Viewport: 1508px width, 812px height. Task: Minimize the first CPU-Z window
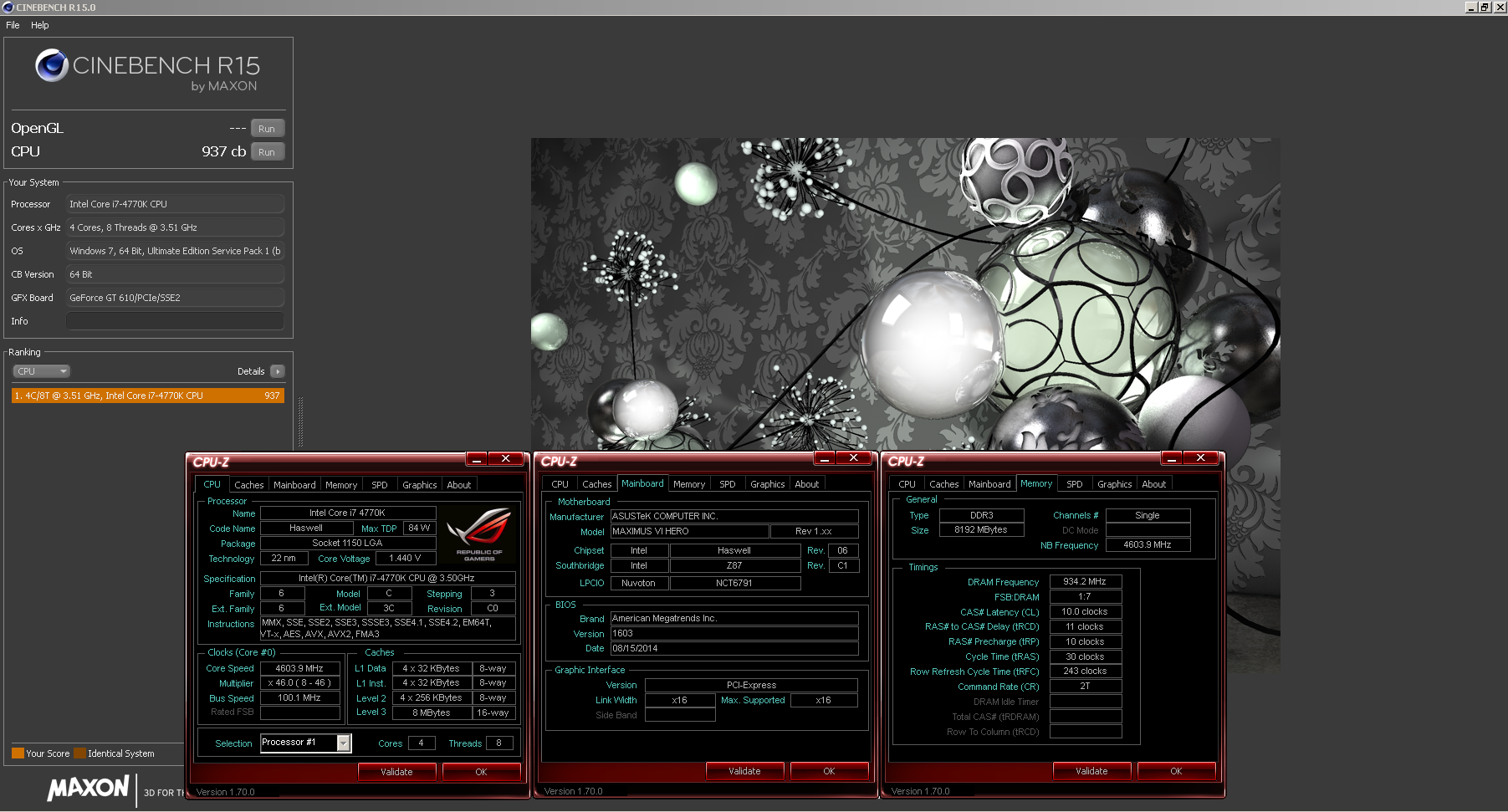point(476,459)
